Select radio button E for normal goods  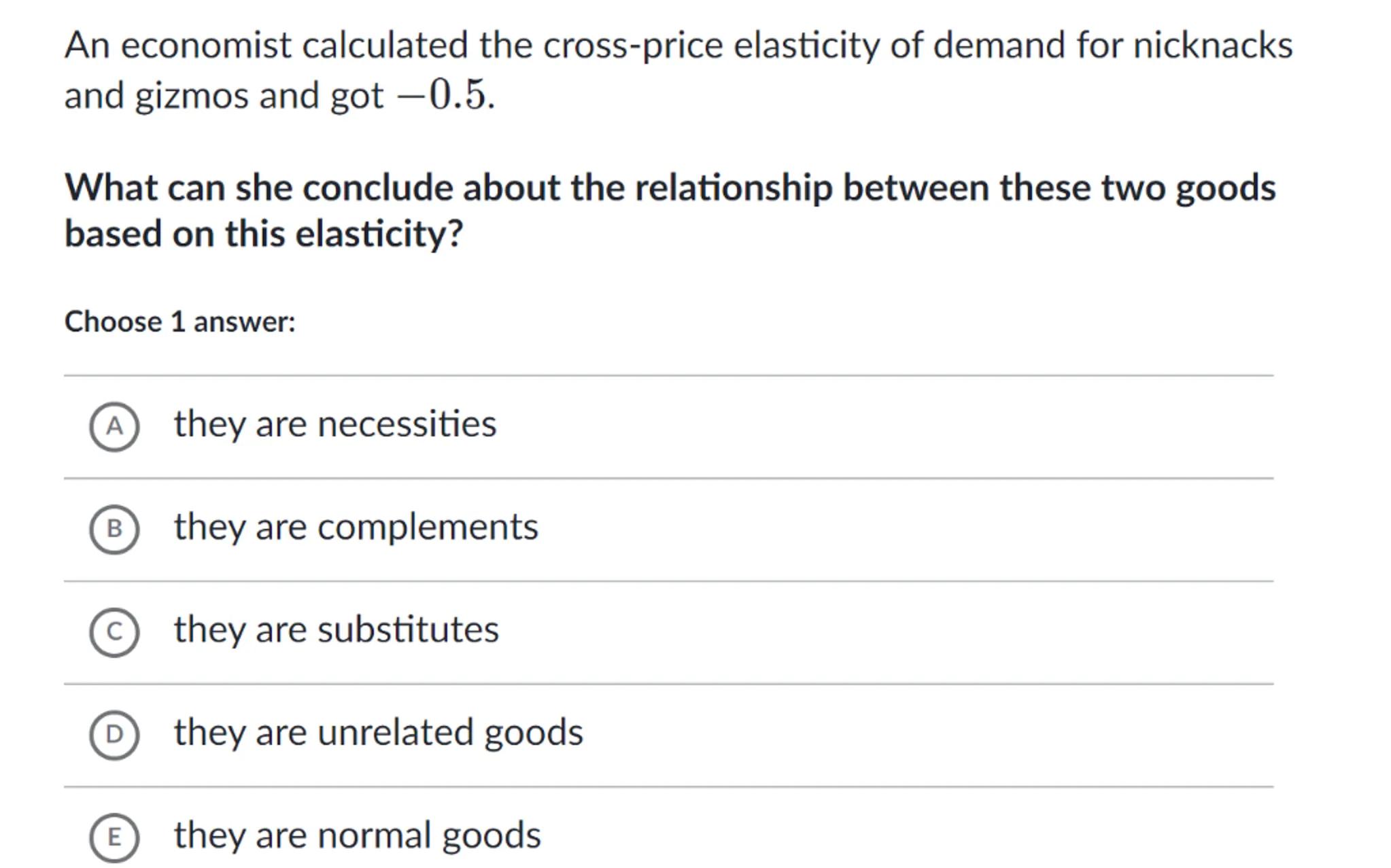pyautogui.click(x=114, y=837)
